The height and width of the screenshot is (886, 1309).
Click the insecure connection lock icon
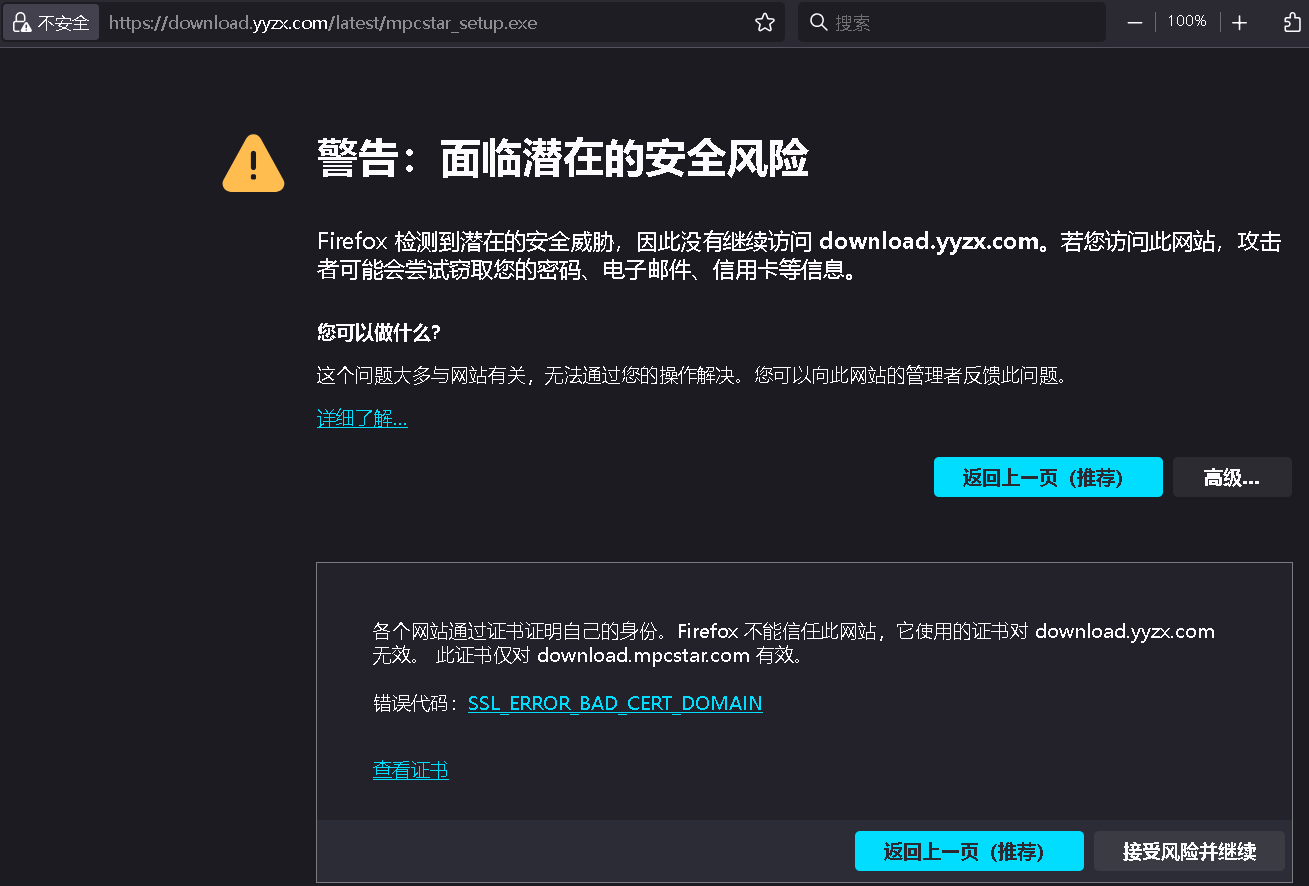[x=21, y=22]
